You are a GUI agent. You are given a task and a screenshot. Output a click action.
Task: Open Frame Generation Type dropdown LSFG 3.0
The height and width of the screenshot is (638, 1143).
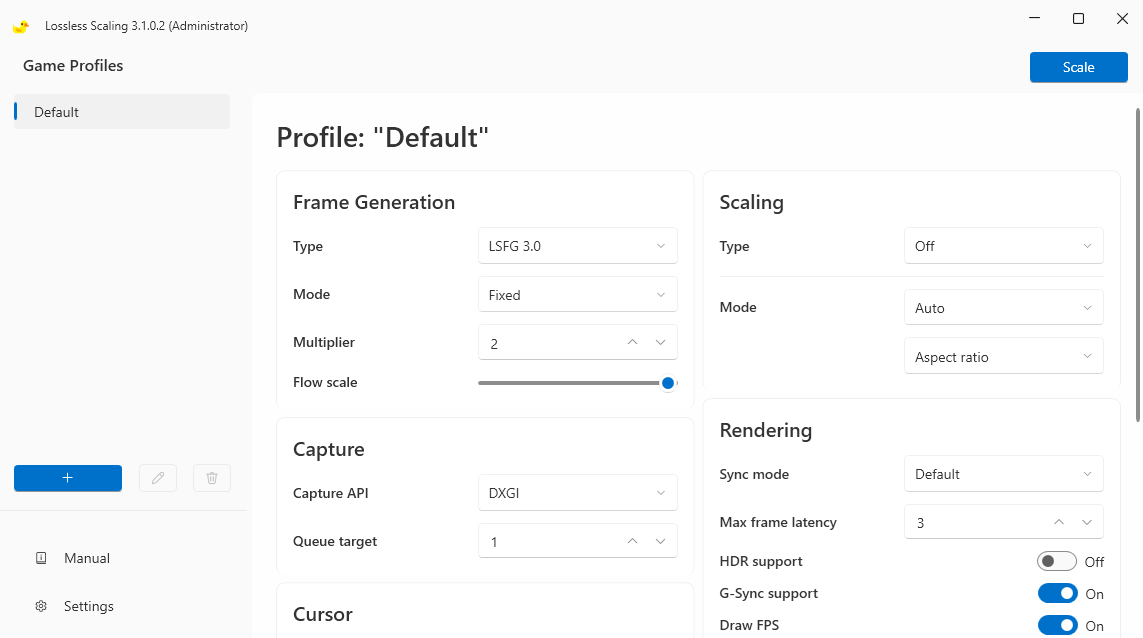(x=577, y=246)
